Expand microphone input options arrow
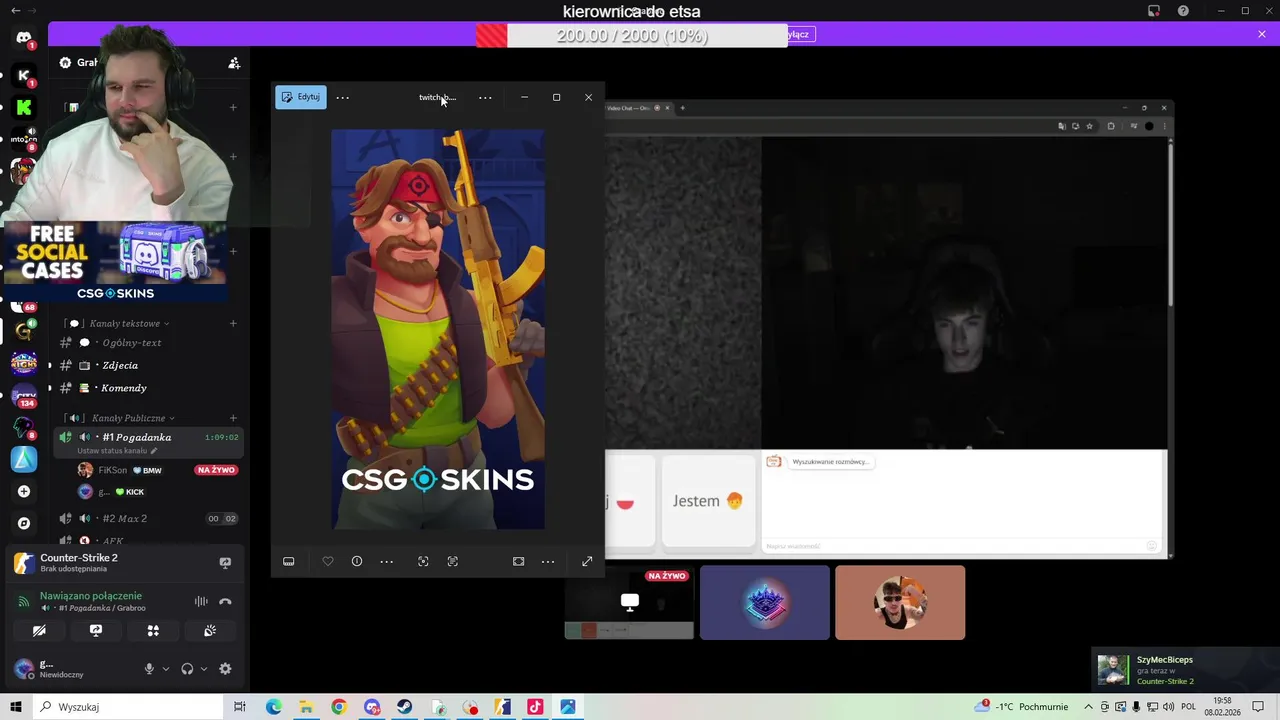The width and height of the screenshot is (1280, 720). (165, 669)
